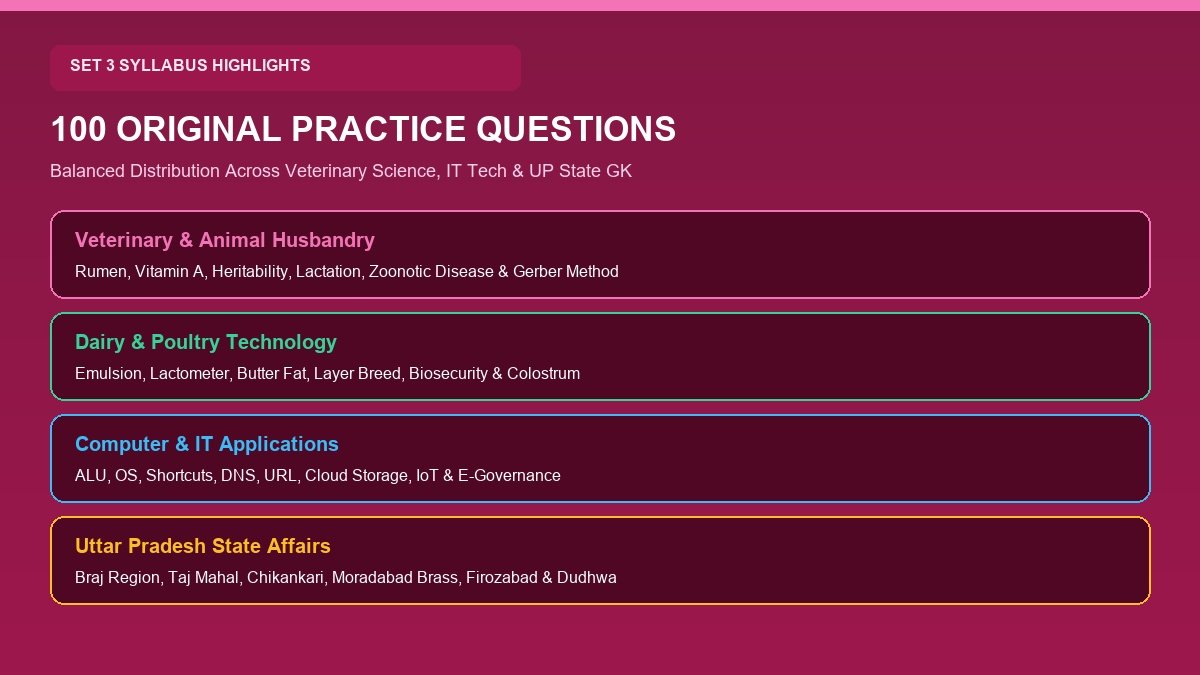Select the 100 Original Practice Questions heading
1200x675 pixels.
coord(363,130)
